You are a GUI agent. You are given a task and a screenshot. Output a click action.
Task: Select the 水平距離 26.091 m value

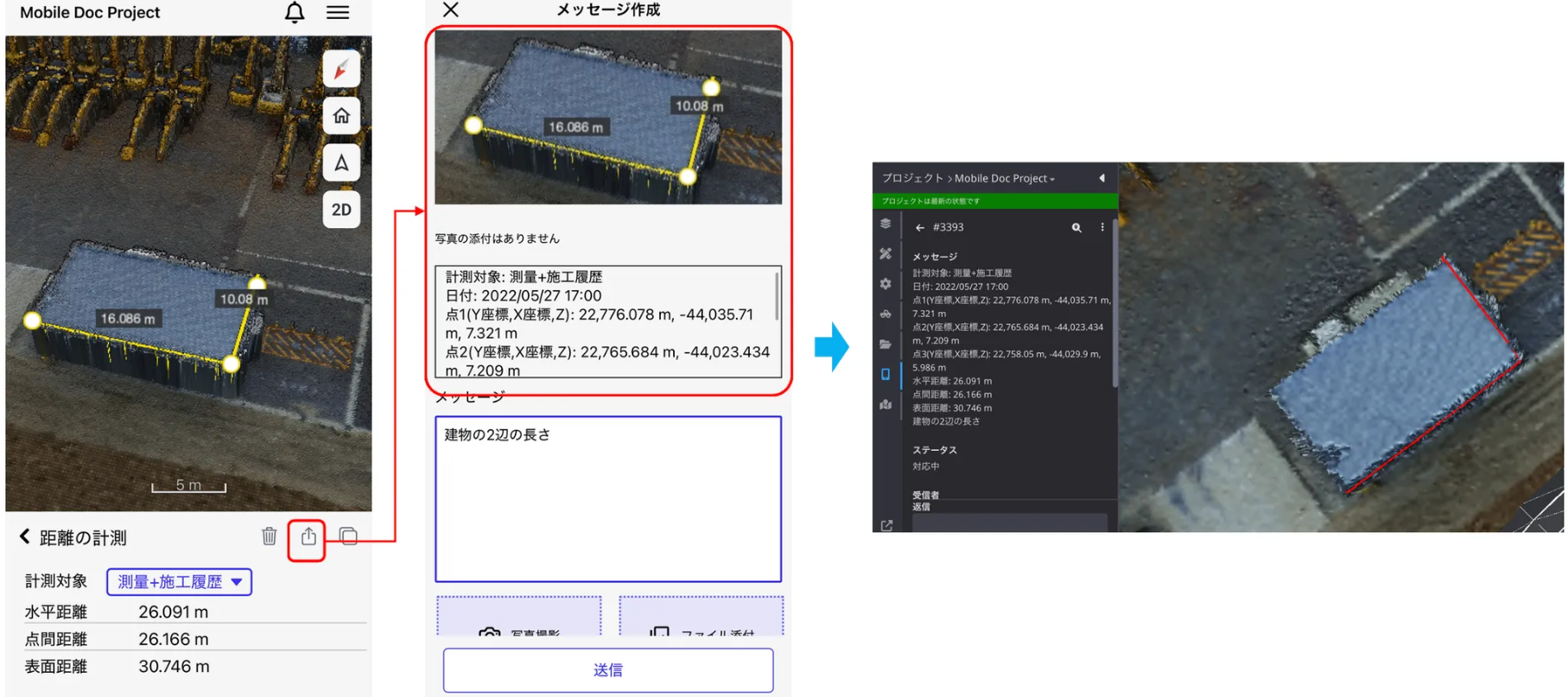(173, 611)
